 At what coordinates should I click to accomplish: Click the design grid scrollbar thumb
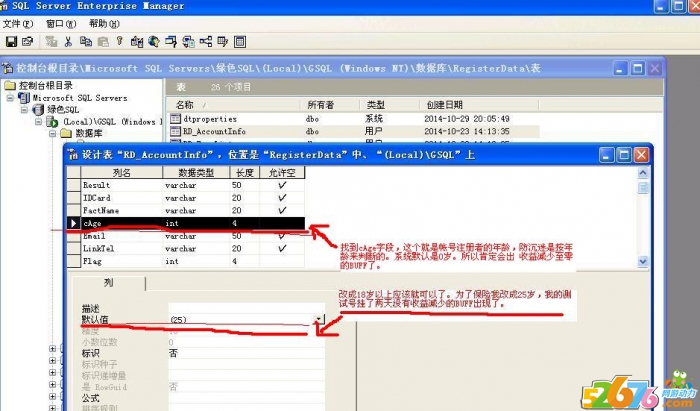pos(643,187)
